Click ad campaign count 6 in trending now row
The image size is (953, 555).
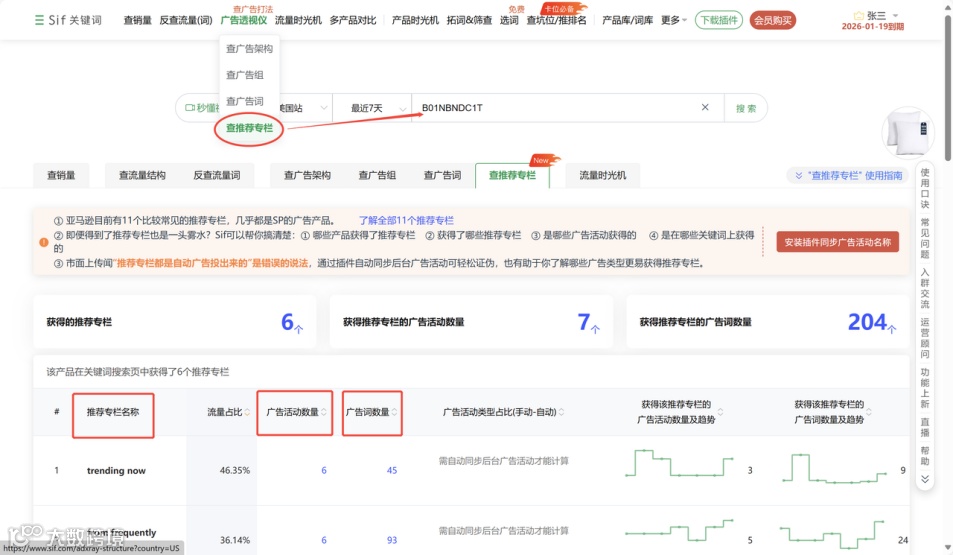[324, 470]
